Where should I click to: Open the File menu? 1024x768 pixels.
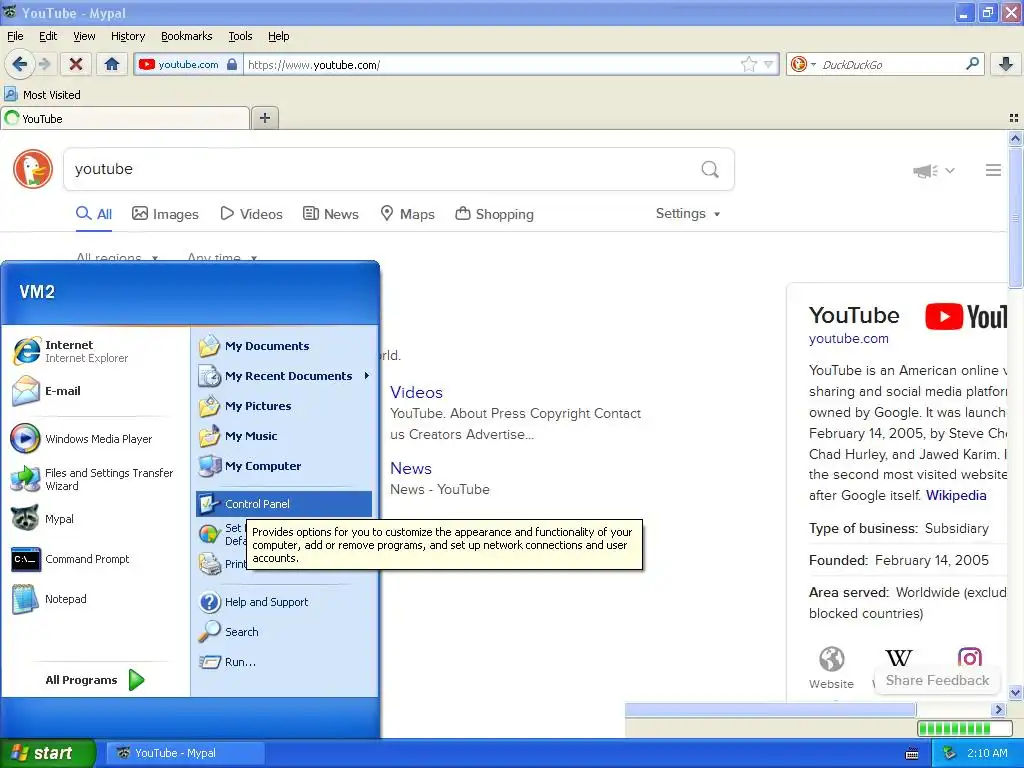[x=15, y=36]
